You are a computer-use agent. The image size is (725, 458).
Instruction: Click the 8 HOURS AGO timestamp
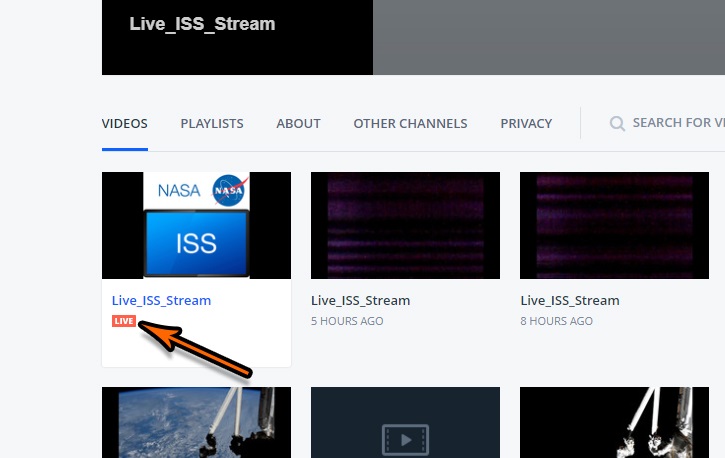pos(557,321)
